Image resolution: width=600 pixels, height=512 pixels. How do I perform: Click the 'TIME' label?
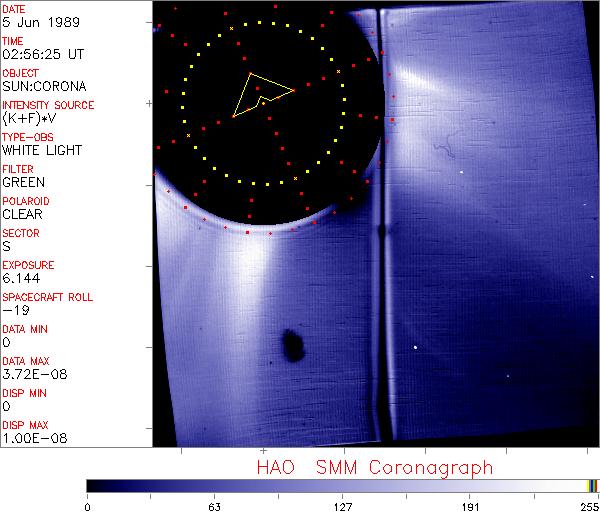[x=13, y=41]
